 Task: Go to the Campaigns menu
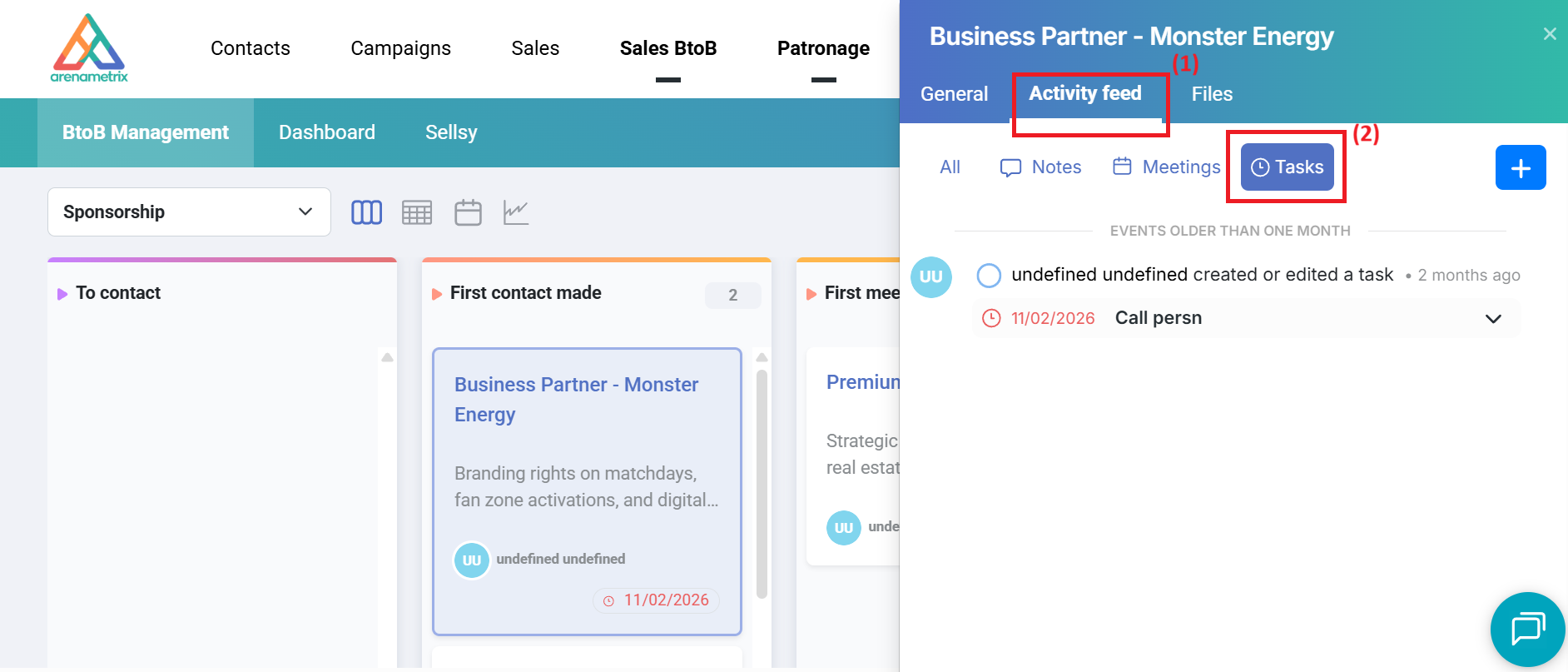coord(400,48)
